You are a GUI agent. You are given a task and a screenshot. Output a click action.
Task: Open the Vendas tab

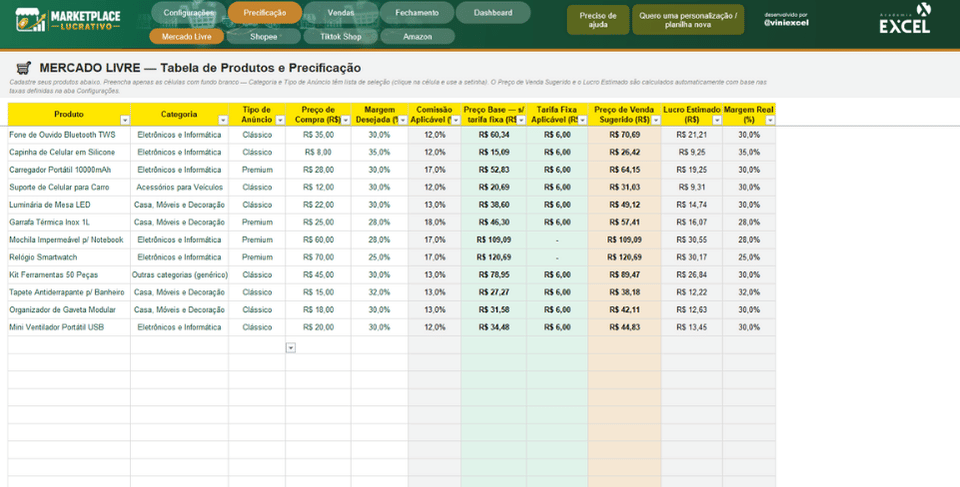[x=340, y=13]
